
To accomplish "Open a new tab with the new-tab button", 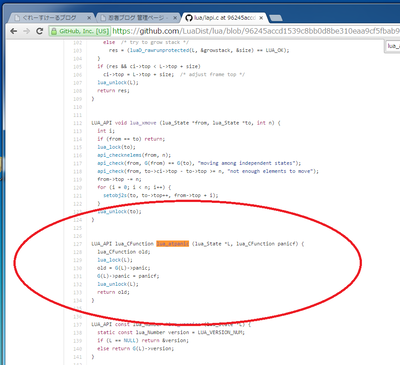I will pyautogui.click(x=276, y=18).
